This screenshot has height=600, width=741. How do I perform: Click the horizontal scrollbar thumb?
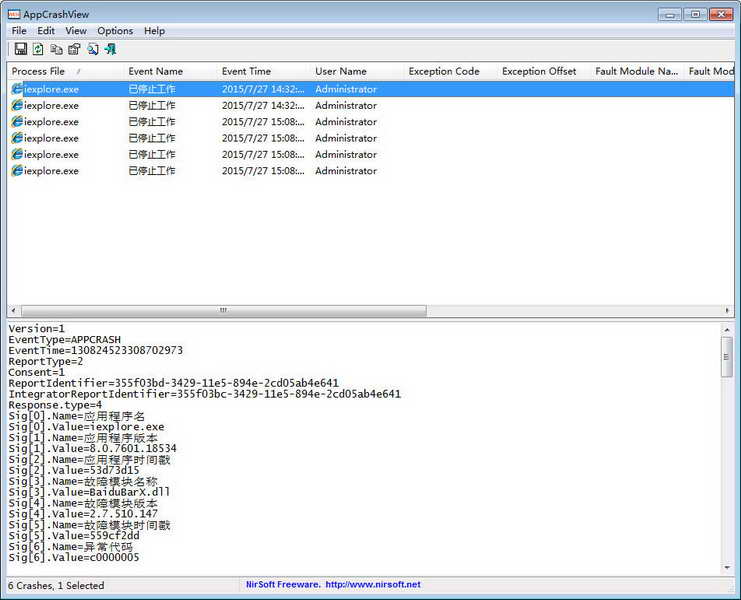pyautogui.click(x=224, y=310)
